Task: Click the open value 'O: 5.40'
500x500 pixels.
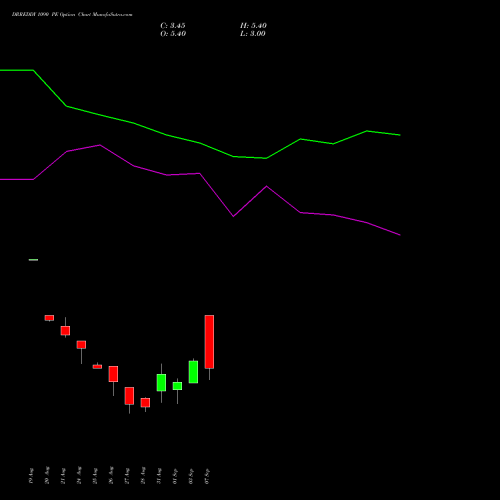Action: point(173,34)
